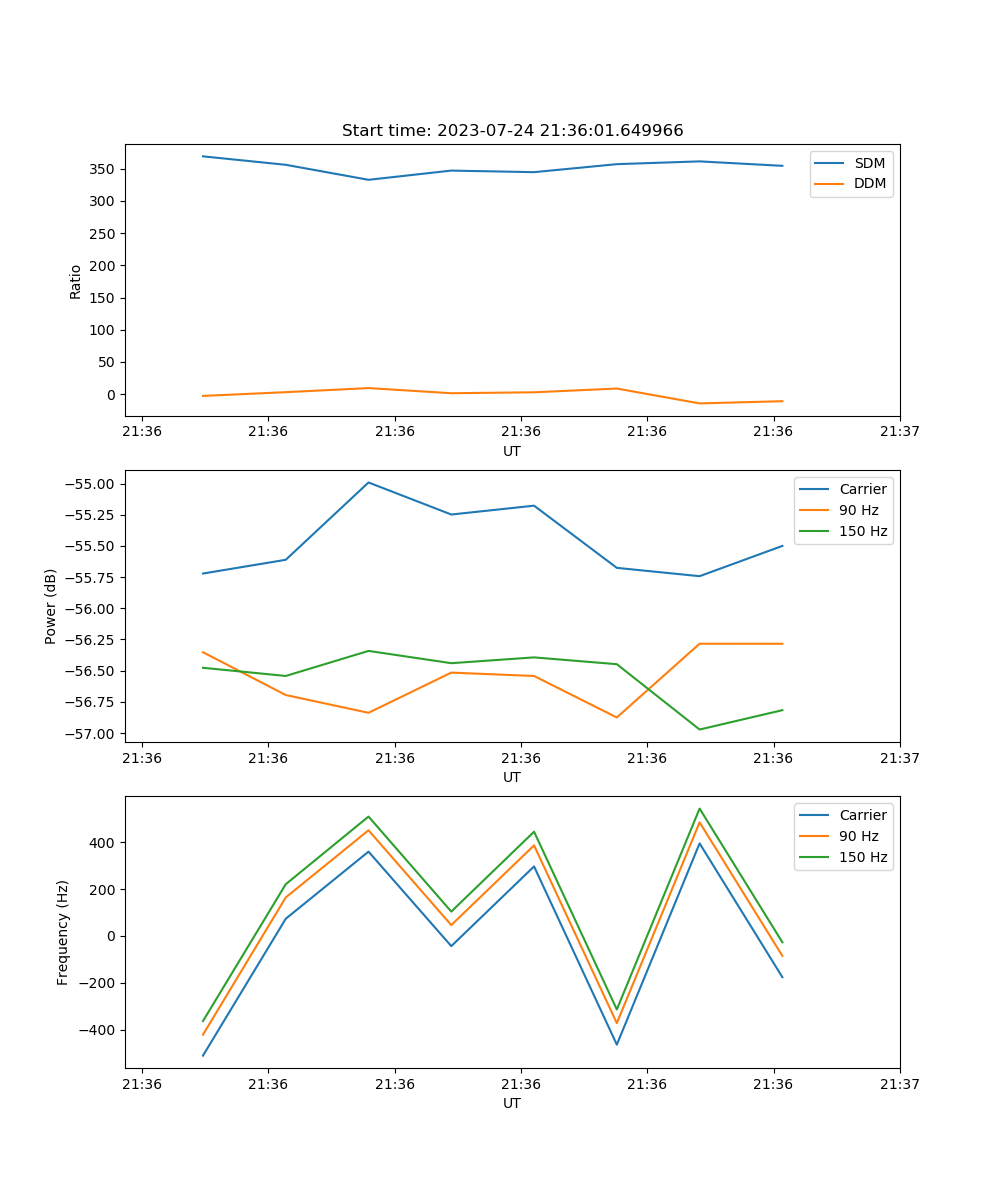1000x1200 pixels.
Task: Select 90 Hz legend entry in Power plot
Action: pyautogui.click(x=858, y=510)
